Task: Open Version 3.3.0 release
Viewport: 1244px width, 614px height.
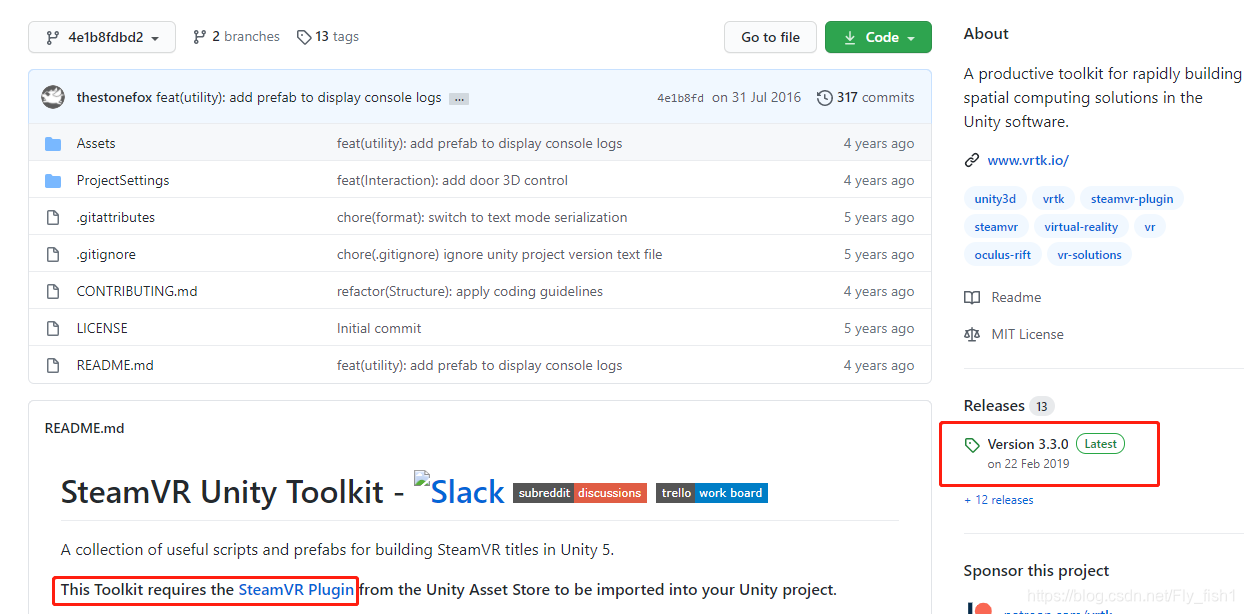Action: point(1028,444)
